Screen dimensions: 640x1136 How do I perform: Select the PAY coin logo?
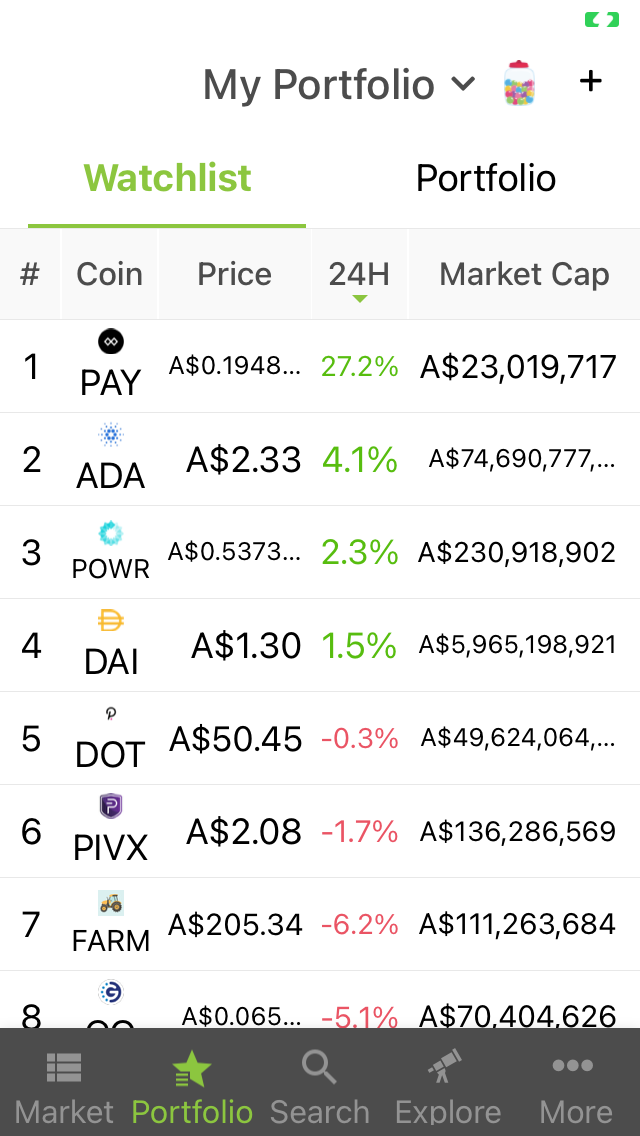tap(111, 341)
